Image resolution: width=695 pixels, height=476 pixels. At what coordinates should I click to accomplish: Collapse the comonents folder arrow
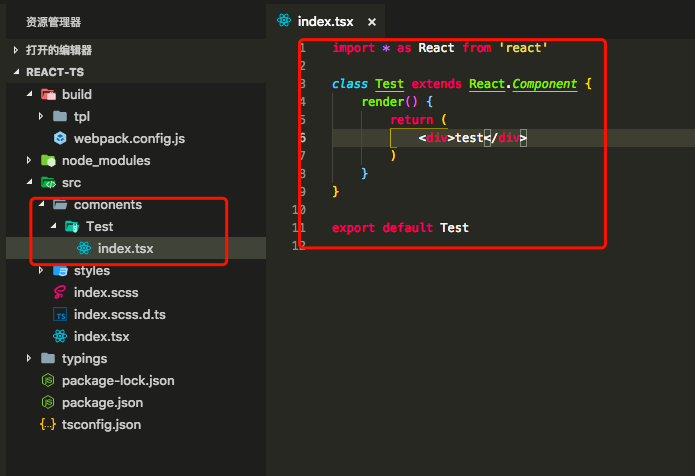pyautogui.click(x=42, y=204)
